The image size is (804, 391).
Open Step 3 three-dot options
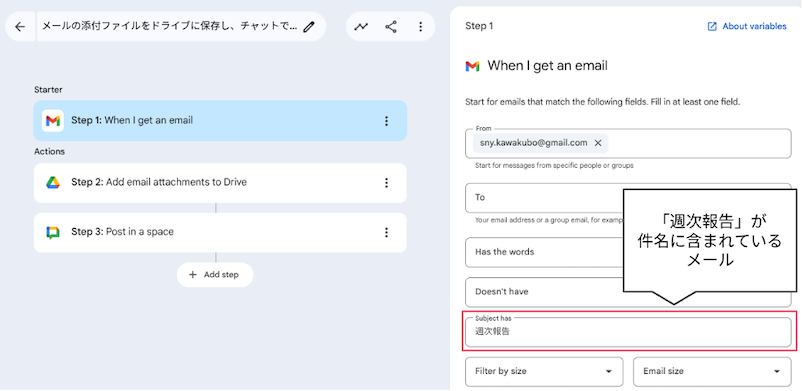[387, 232]
